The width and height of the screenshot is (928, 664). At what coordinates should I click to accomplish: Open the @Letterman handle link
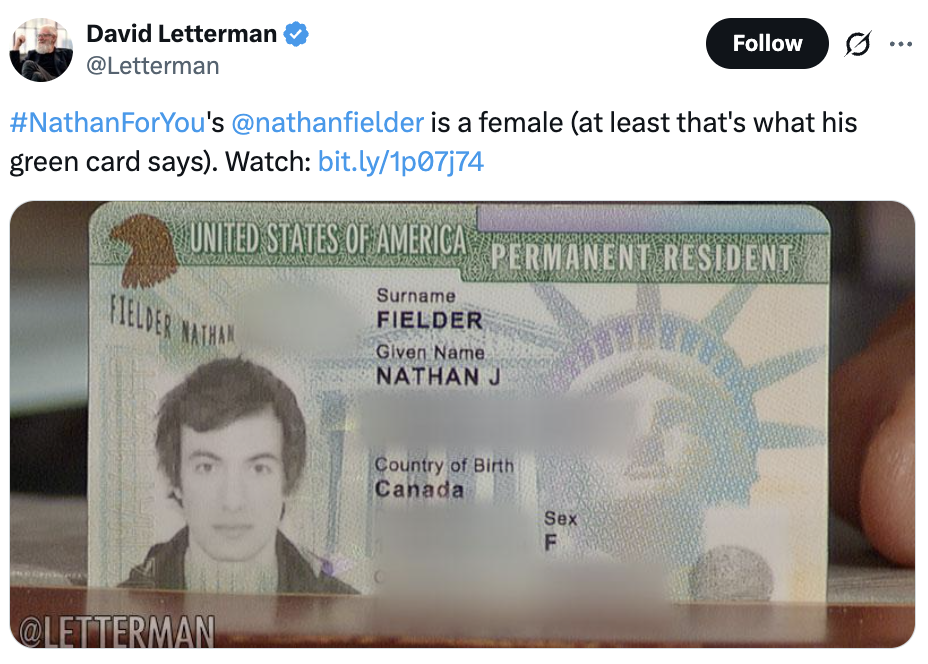[153, 66]
